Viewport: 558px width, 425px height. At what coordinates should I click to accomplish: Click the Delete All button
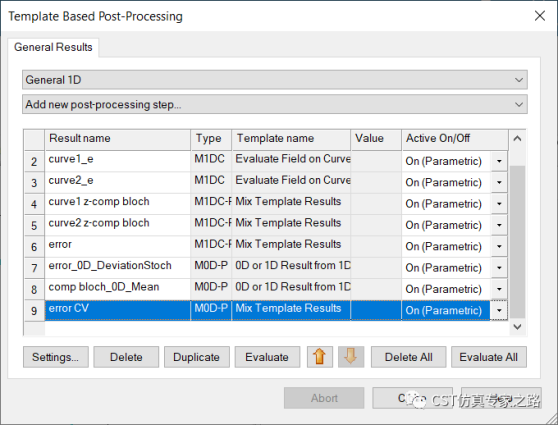(409, 357)
